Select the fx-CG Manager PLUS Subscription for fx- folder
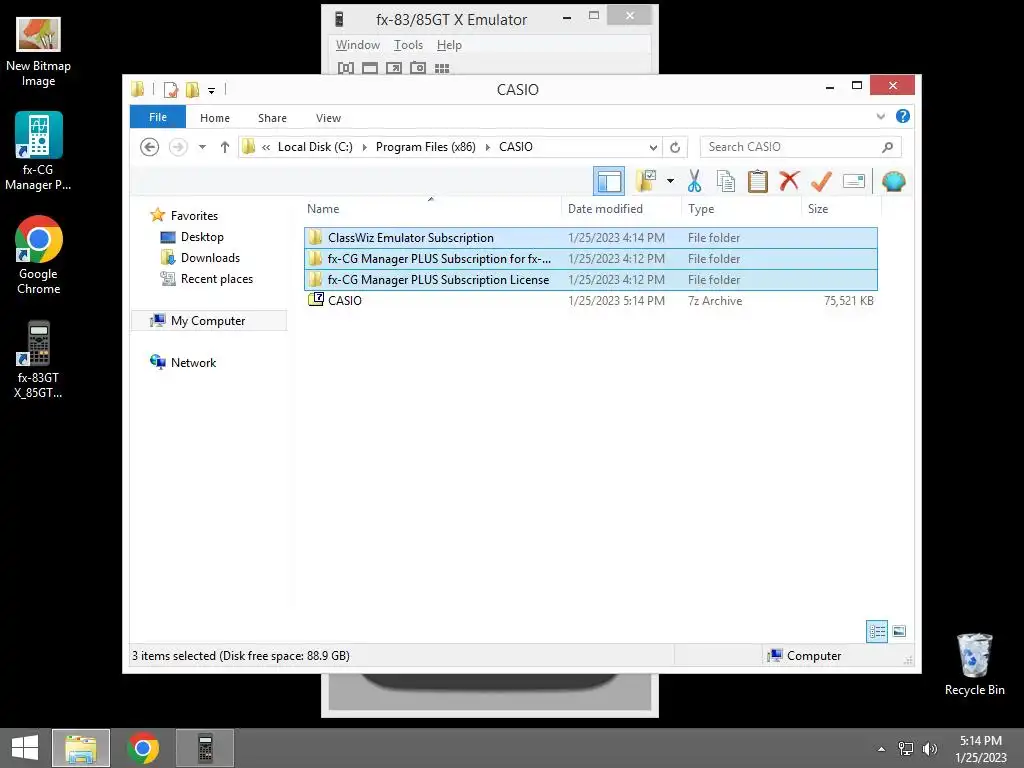The height and width of the screenshot is (768, 1024). [x=590, y=259]
